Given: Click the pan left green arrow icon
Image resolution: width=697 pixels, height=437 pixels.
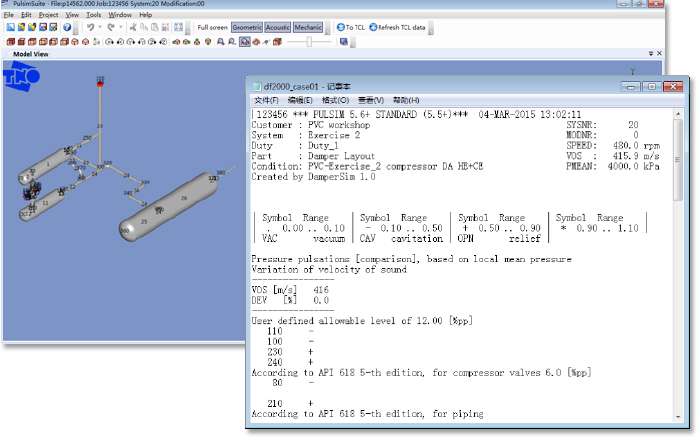Looking at the screenshot, I should click(176, 42).
